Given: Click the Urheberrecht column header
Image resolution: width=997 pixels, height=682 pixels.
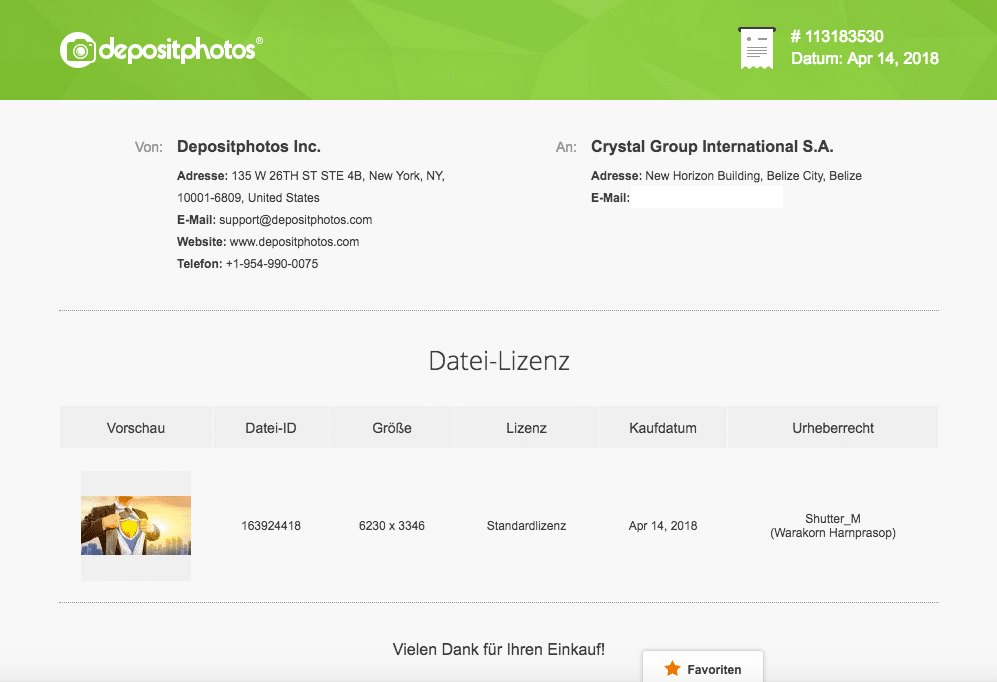Looking at the screenshot, I should coord(832,428).
